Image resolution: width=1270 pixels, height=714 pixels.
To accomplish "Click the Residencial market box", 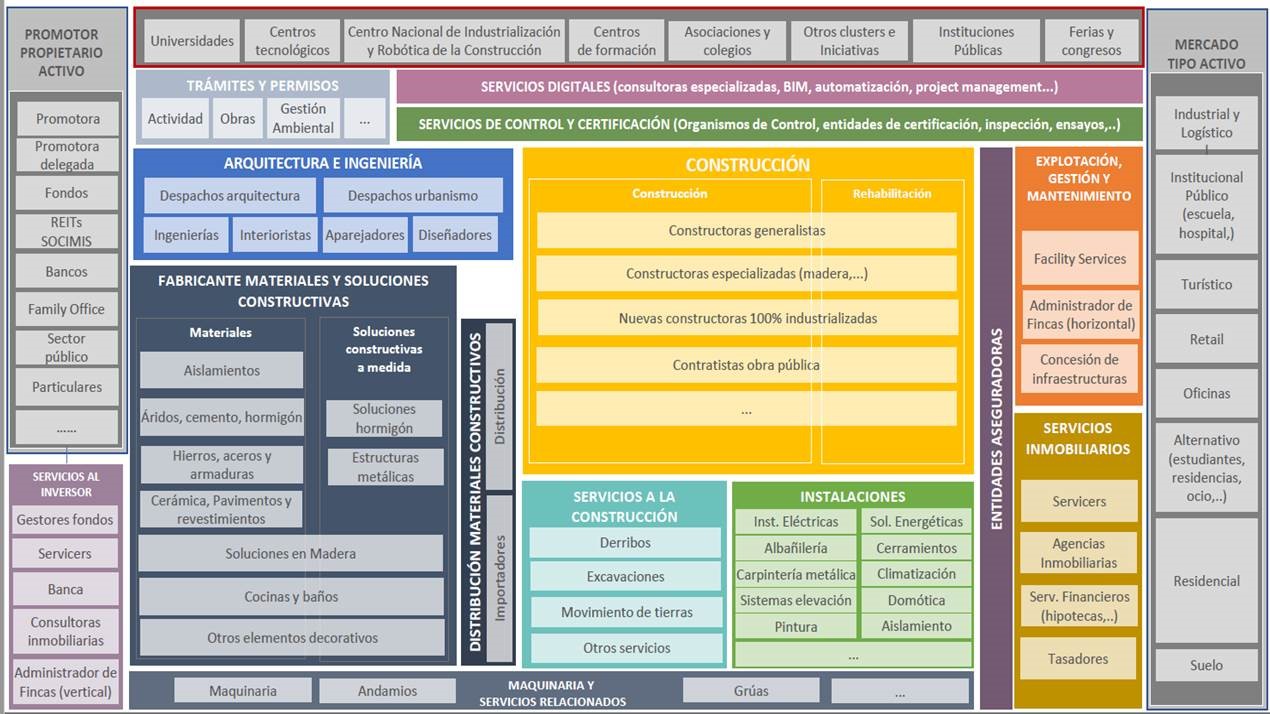I will tap(1206, 581).
